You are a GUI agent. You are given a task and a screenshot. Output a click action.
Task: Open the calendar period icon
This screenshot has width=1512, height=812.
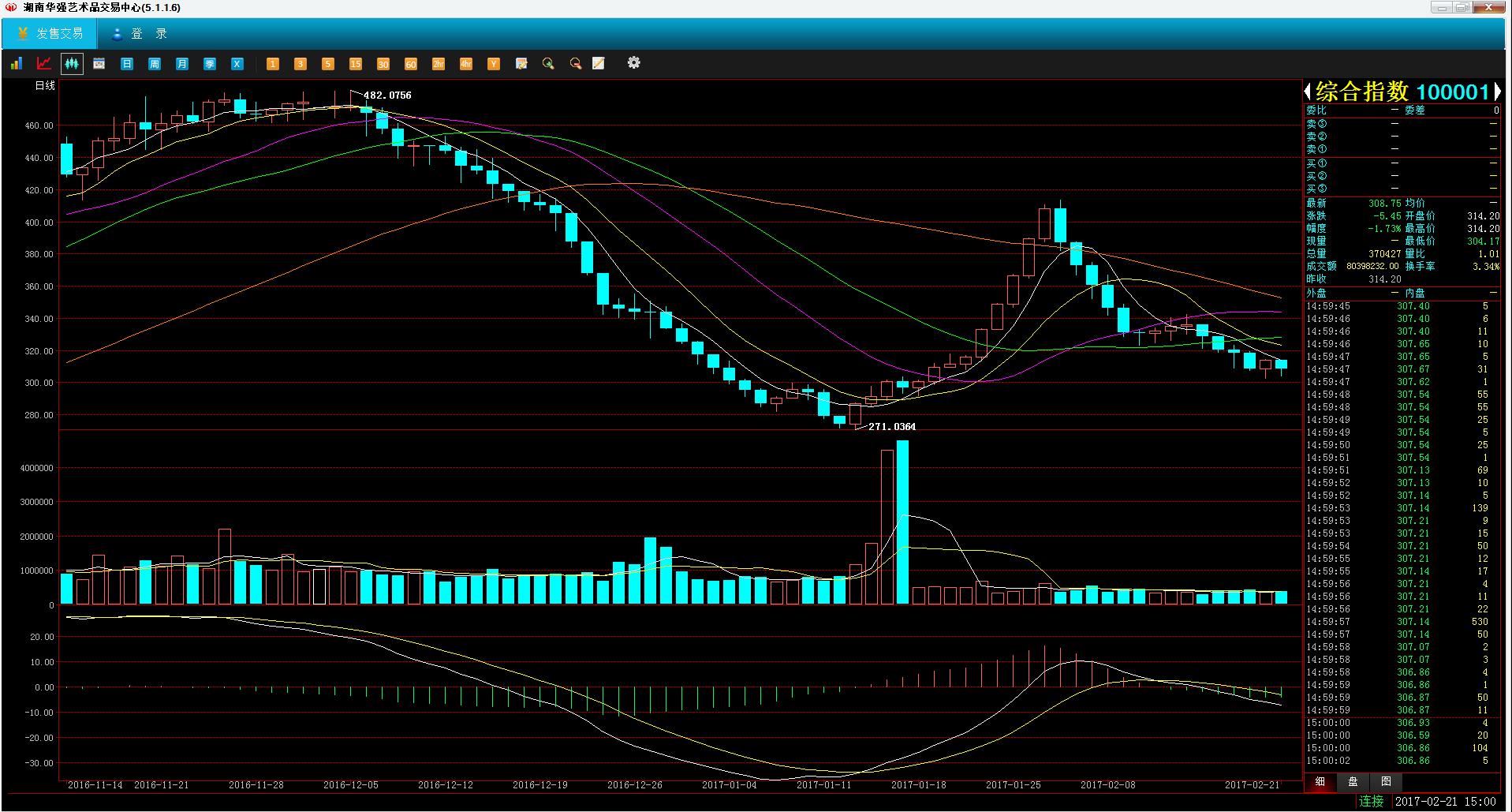pos(99,63)
